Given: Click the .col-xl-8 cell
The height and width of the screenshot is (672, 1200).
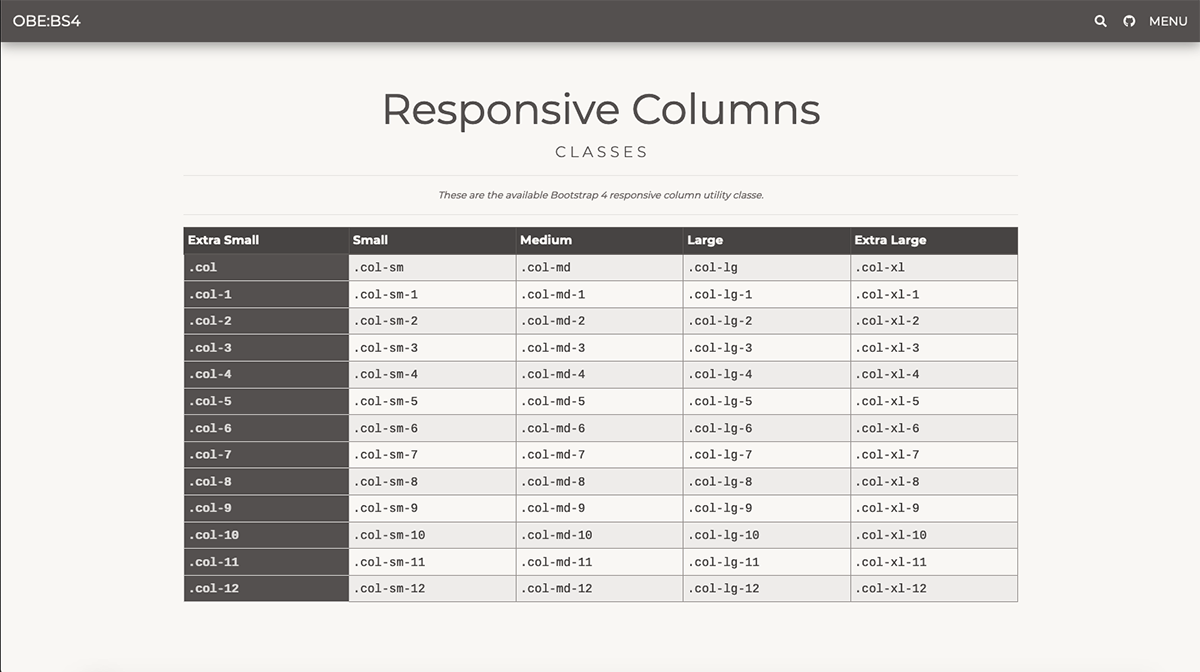Looking at the screenshot, I should (x=934, y=481).
